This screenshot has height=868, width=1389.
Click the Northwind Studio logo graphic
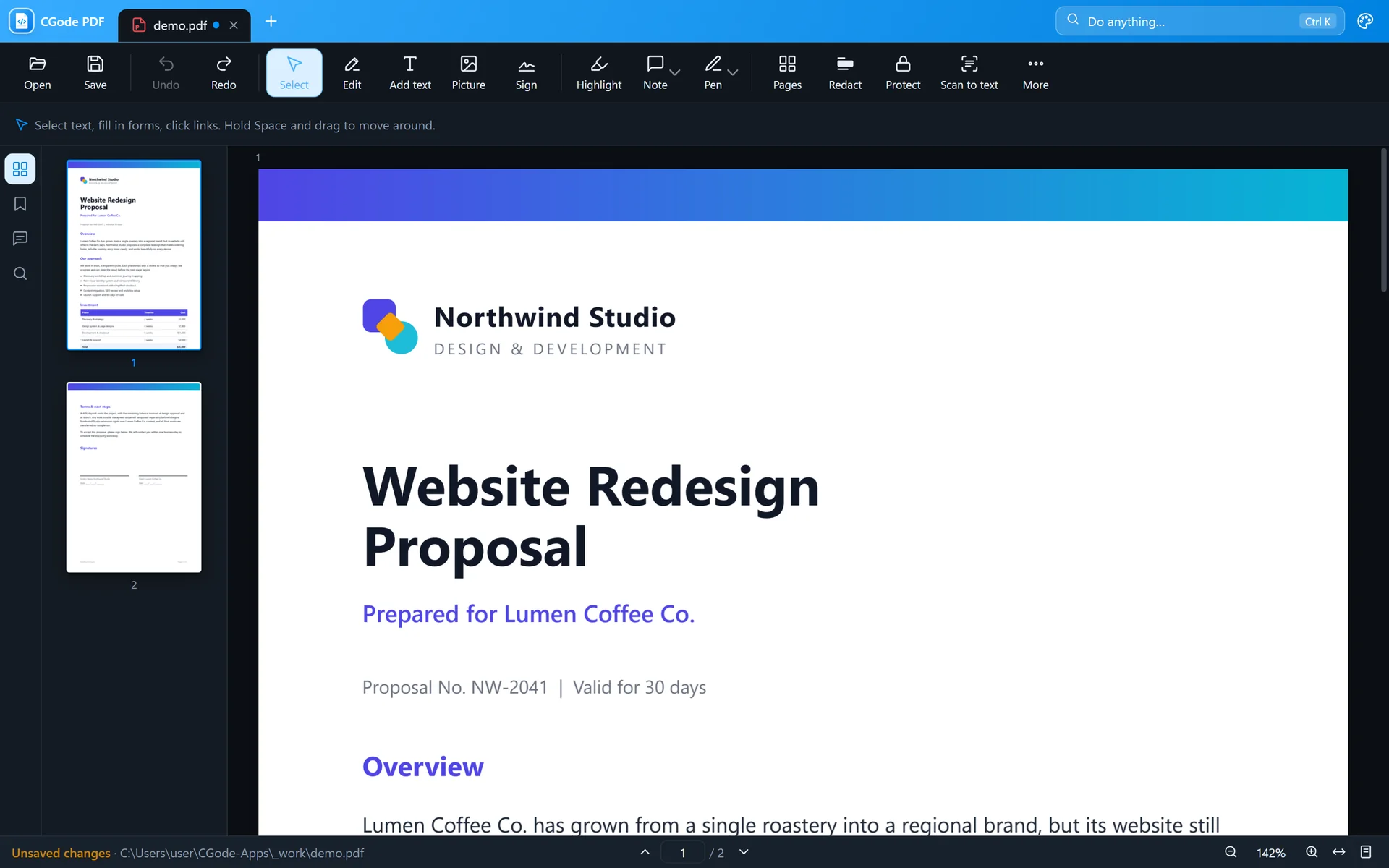tap(390, 327)
